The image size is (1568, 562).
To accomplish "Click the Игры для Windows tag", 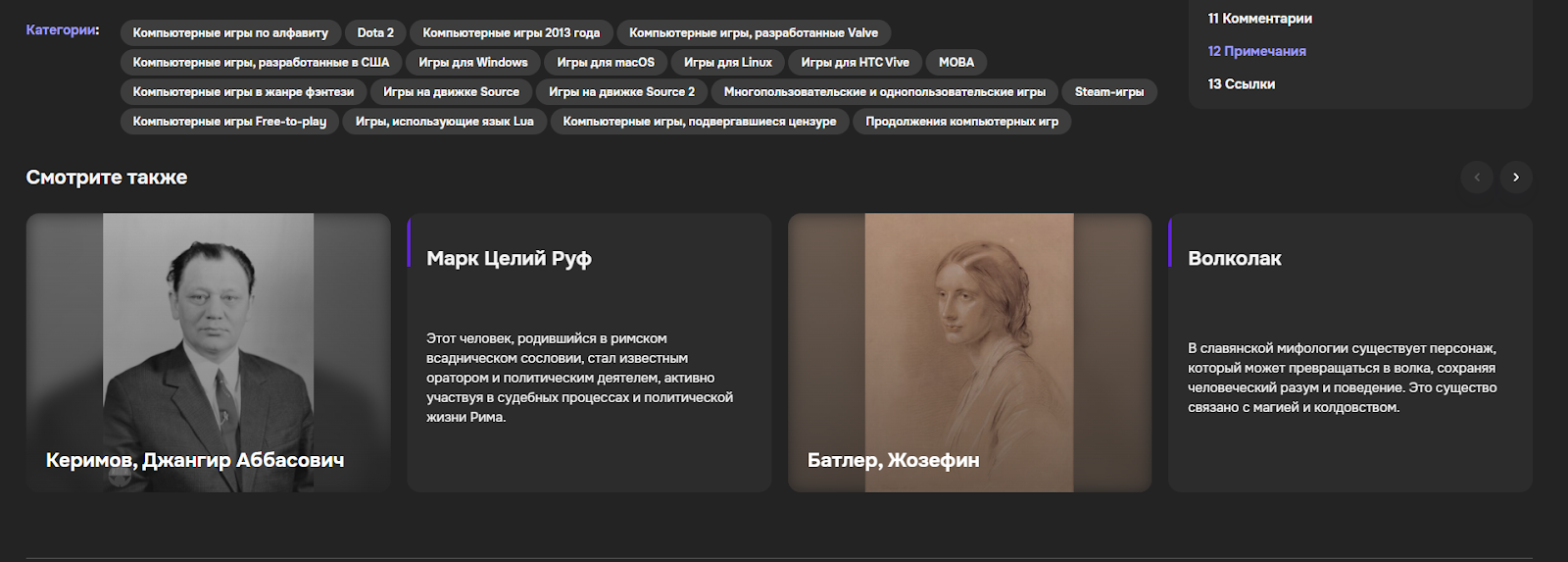I will pos(472,63).
